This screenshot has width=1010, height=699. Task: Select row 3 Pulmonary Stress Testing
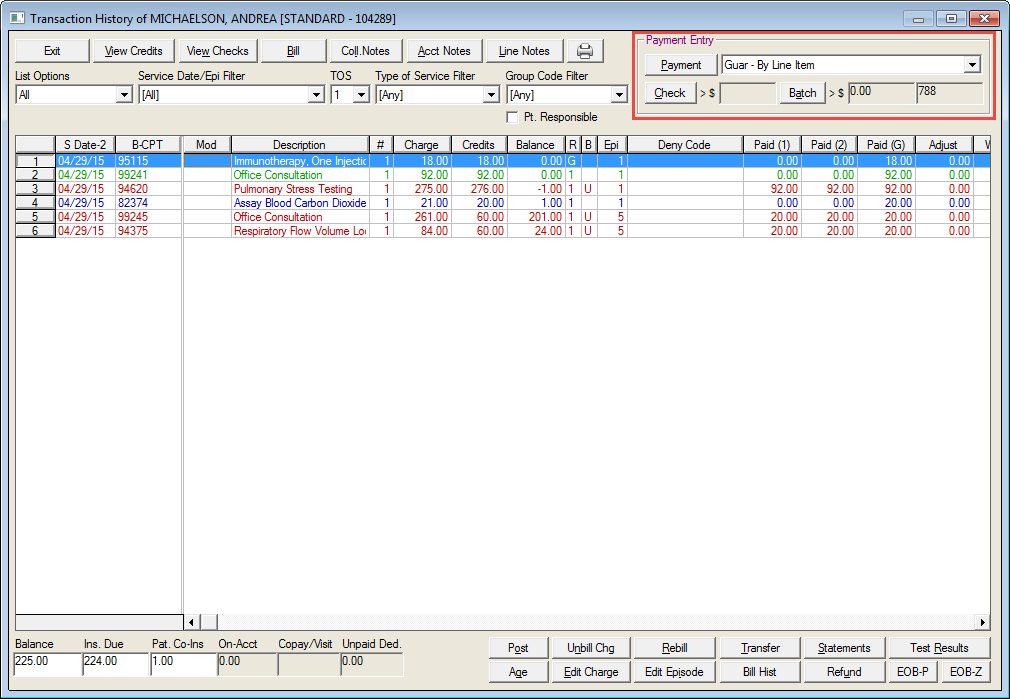pos(292,189)
